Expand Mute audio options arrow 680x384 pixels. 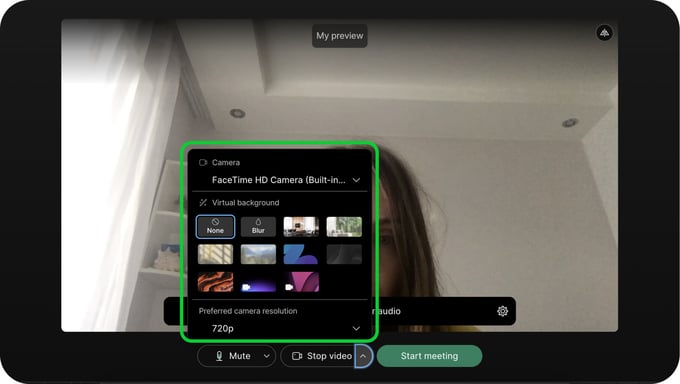[267, 356]
